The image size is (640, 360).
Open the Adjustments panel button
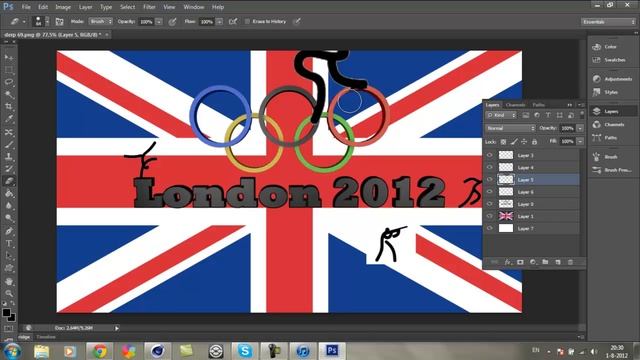tap(612, 79)
